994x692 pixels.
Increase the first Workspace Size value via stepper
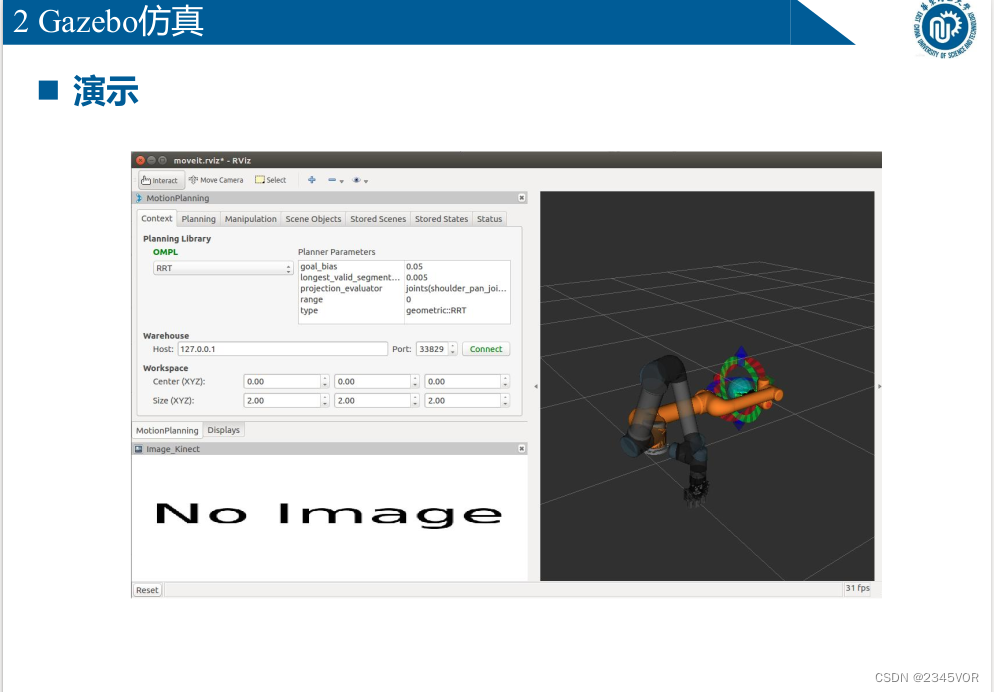(x=323, y=397)
